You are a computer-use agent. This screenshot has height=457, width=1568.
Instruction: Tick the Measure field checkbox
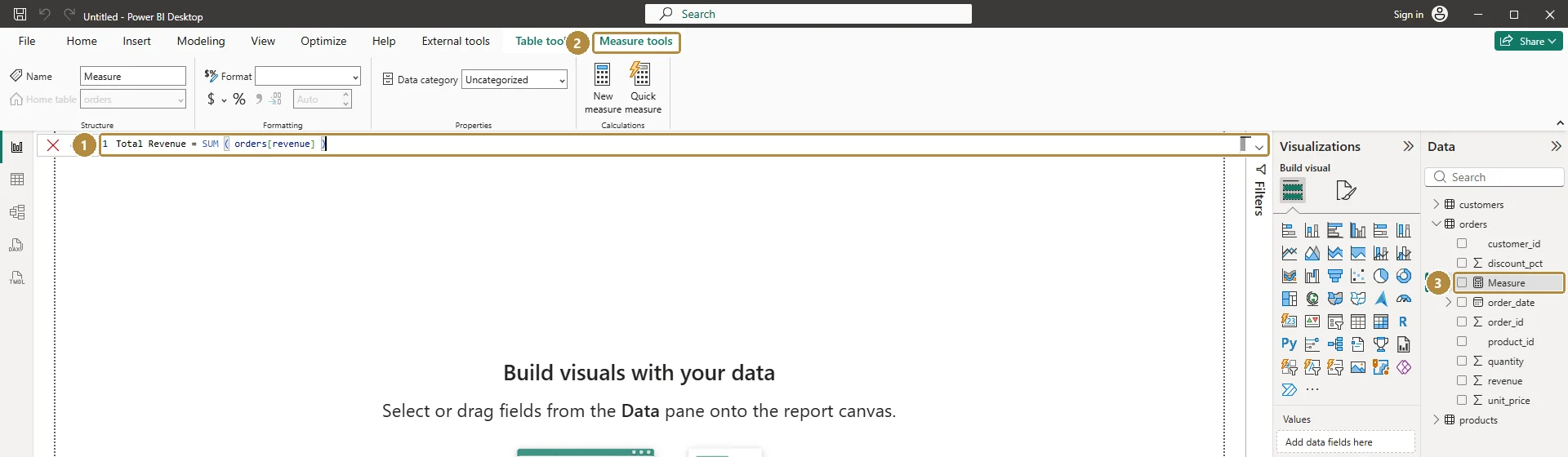coord(1462,282)
